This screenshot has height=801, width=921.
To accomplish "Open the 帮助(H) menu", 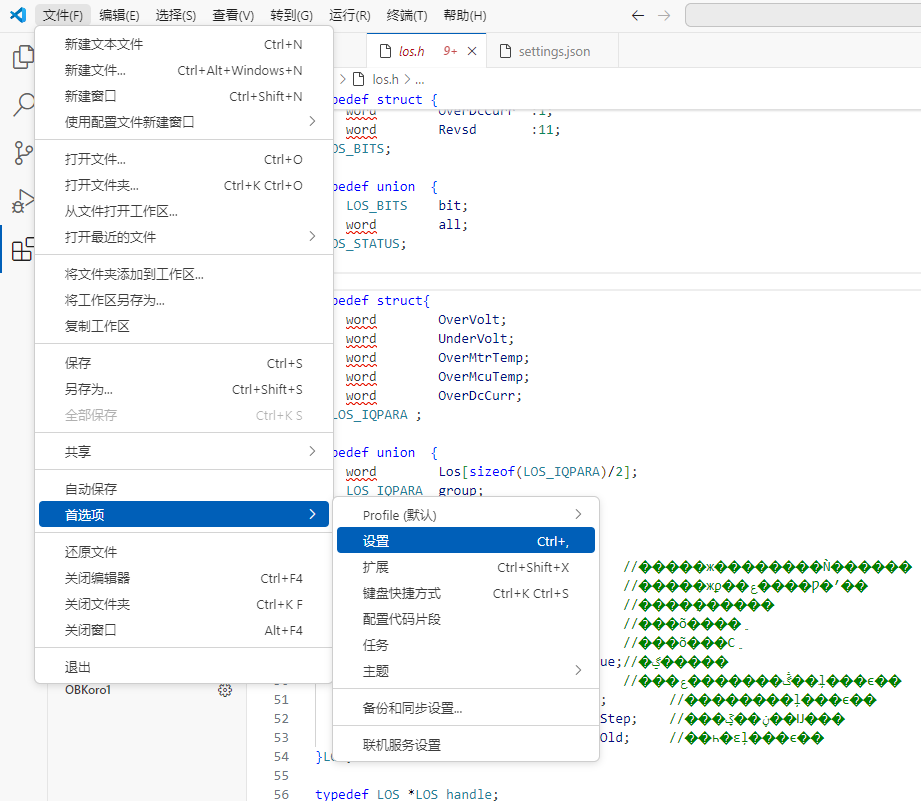I will click(465, 15).
